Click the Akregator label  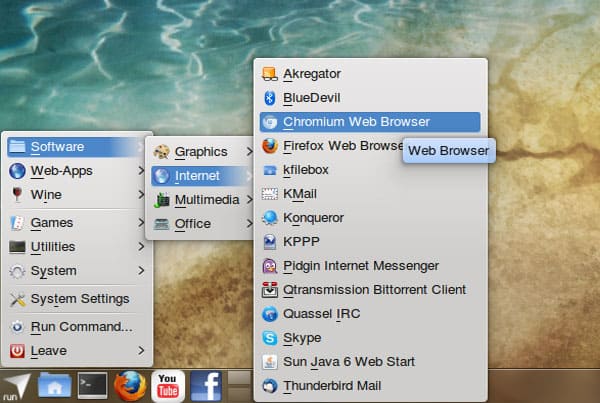(312, 74)
